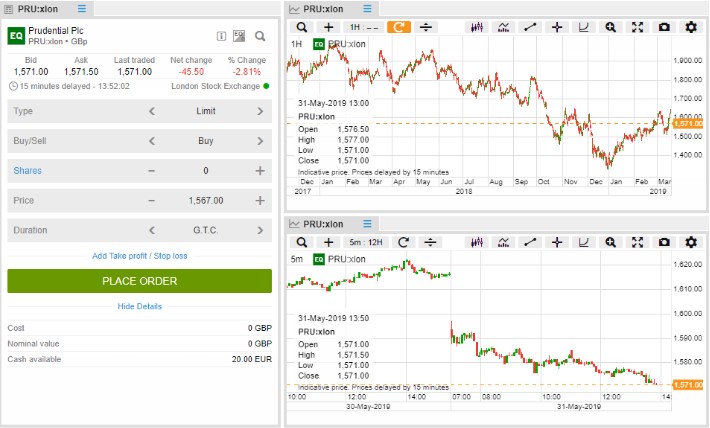
Task: Increase Shares quantity with plus button
Action: tap(260, 171)
